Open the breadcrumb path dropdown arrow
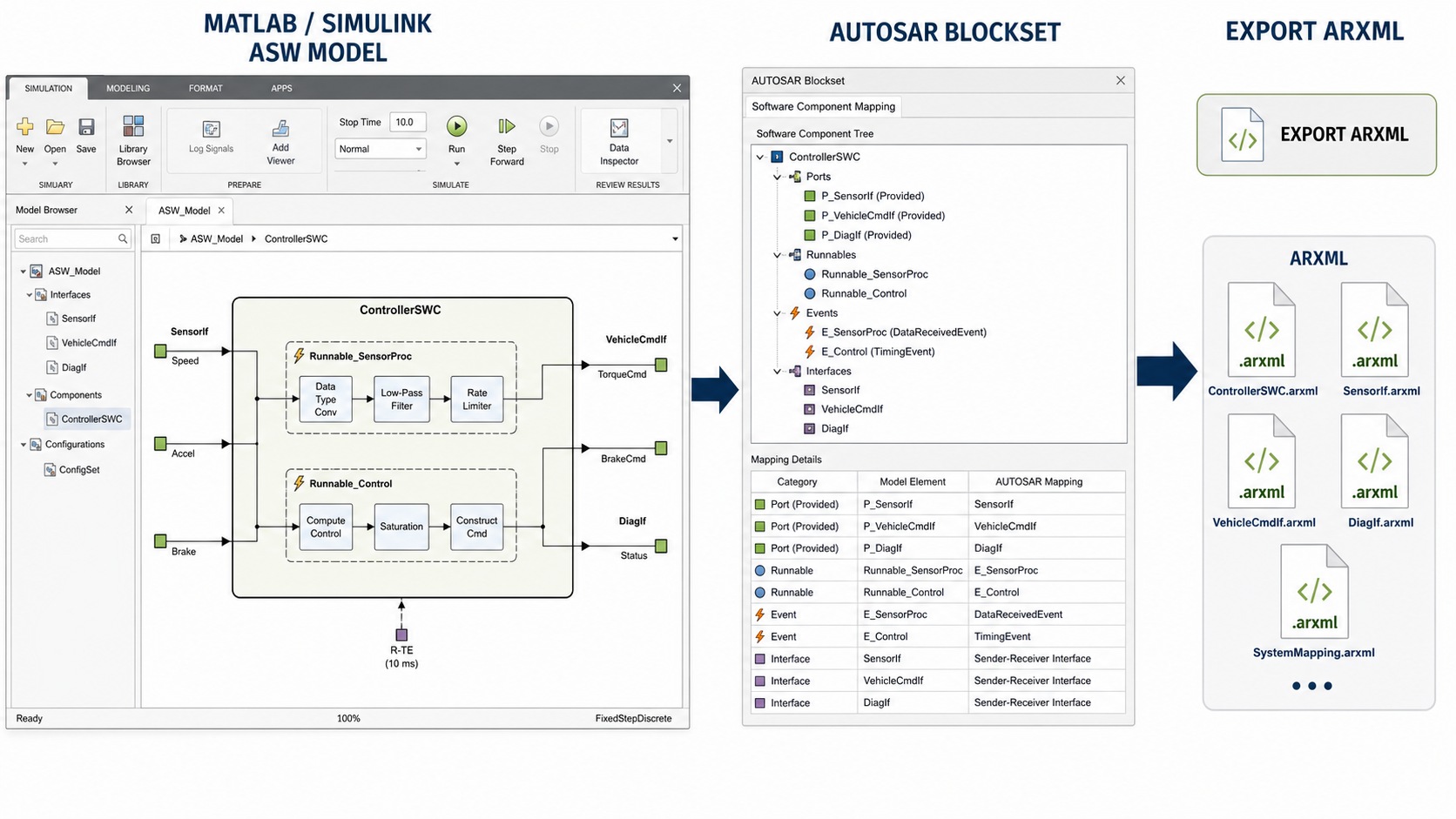The image size is (1456, 819). click(x=675, y=239)
